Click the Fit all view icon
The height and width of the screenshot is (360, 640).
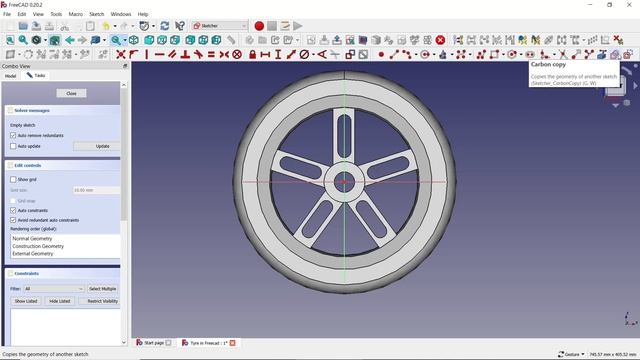click(10, 40)
